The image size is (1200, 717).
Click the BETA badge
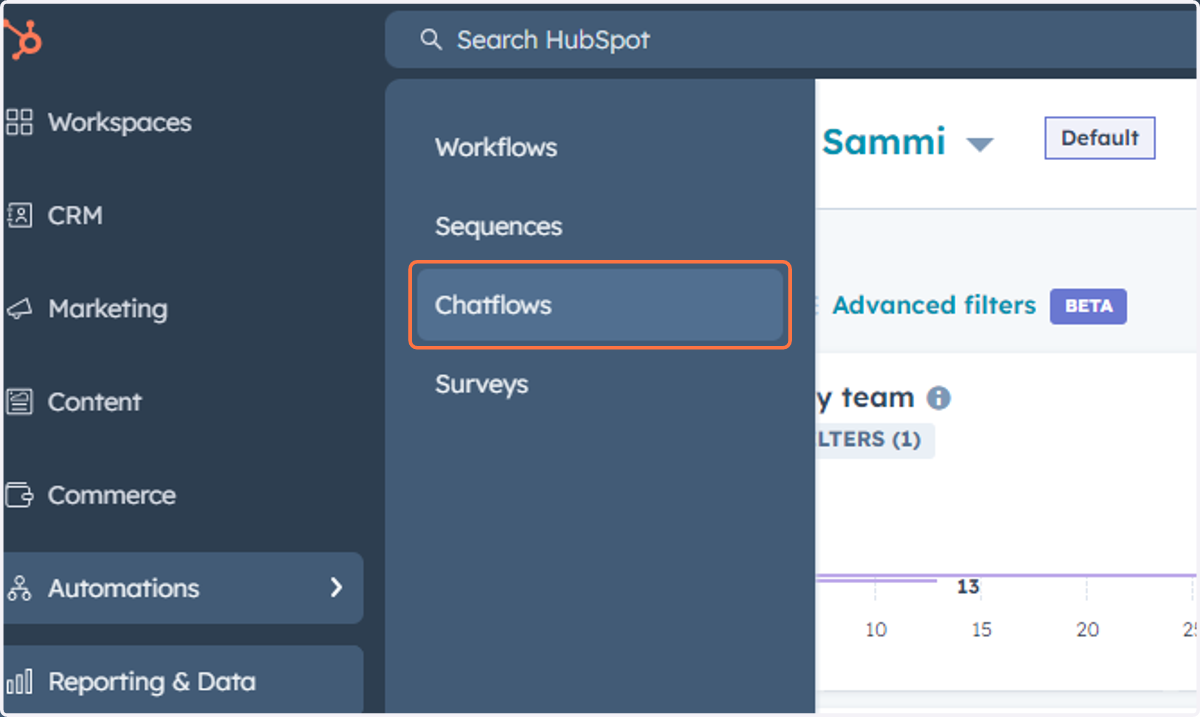click(x=1088, y=306)
